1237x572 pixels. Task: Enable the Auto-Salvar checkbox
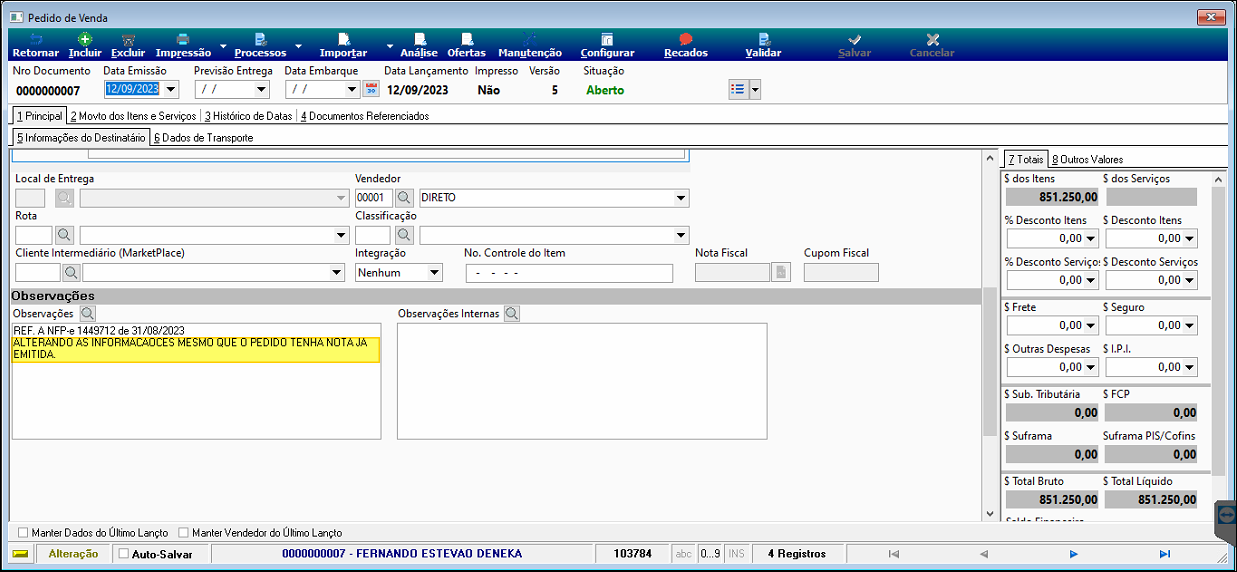(123, 553)
